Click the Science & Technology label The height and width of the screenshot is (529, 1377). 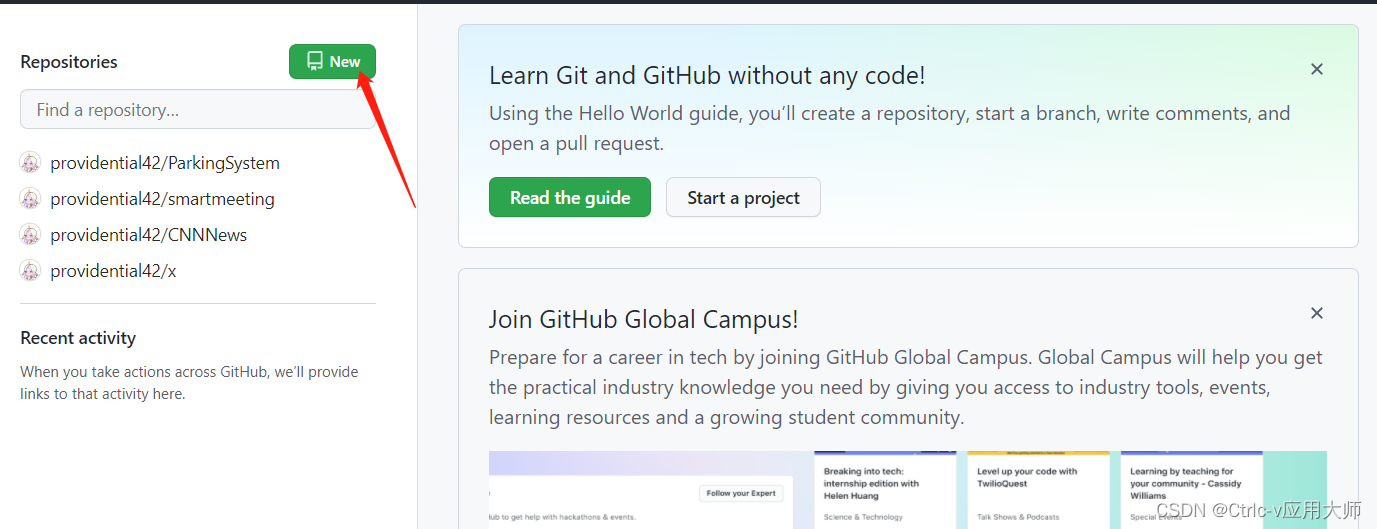(863, 517)
